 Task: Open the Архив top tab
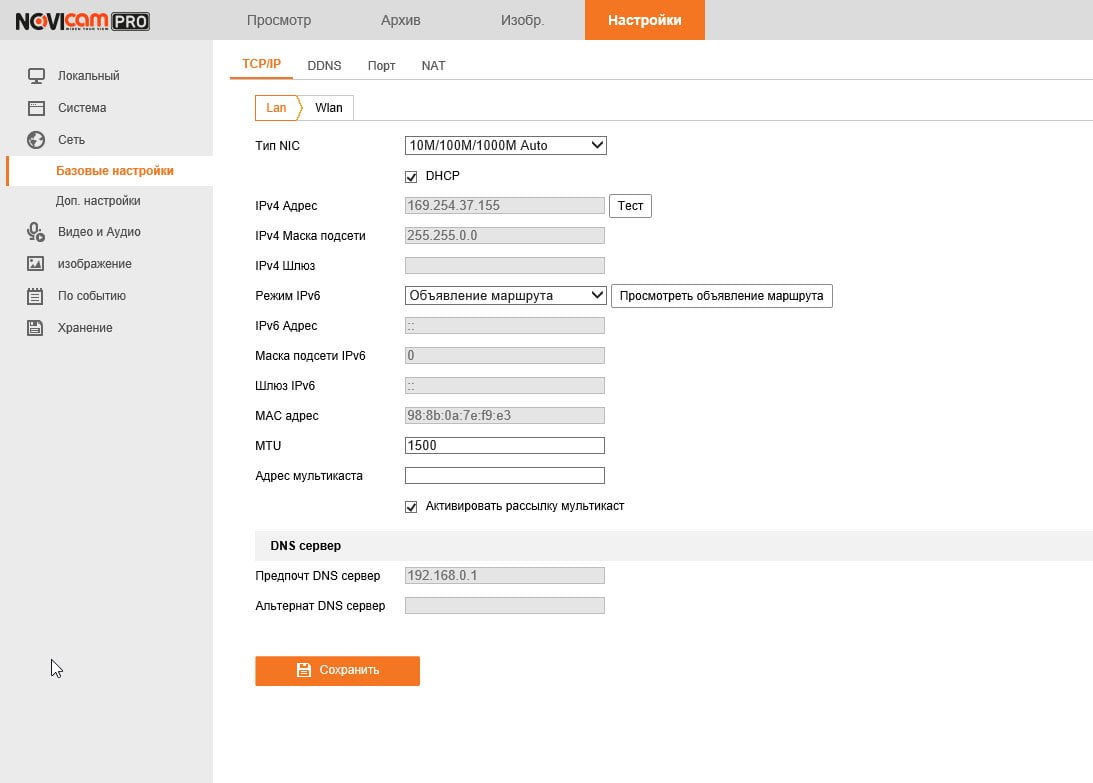click(x=401, y=20)
